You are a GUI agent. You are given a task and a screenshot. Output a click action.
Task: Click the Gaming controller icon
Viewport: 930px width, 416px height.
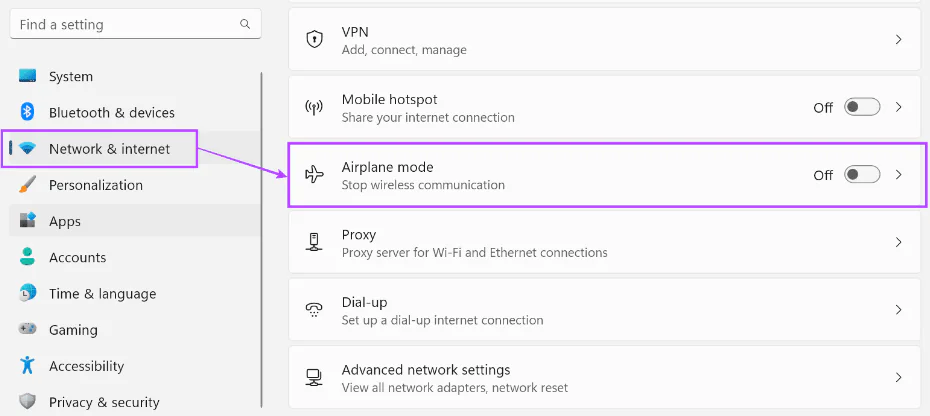28,329
